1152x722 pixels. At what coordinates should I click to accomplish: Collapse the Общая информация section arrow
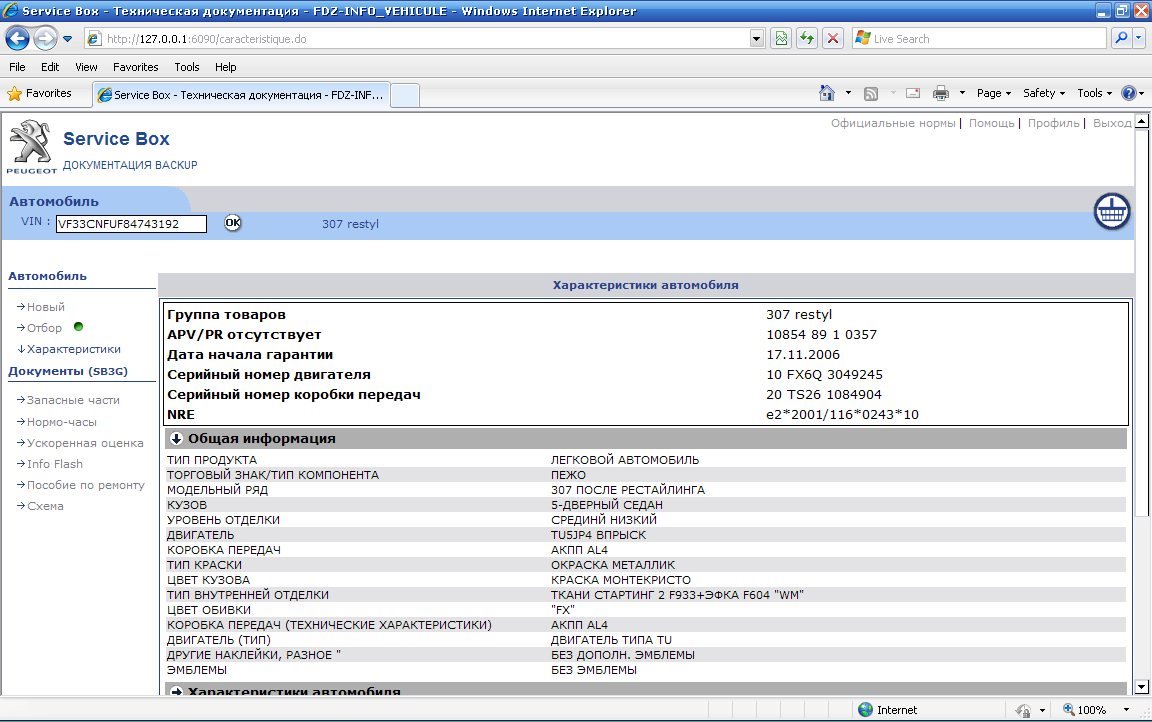click(x=176, y=438)
